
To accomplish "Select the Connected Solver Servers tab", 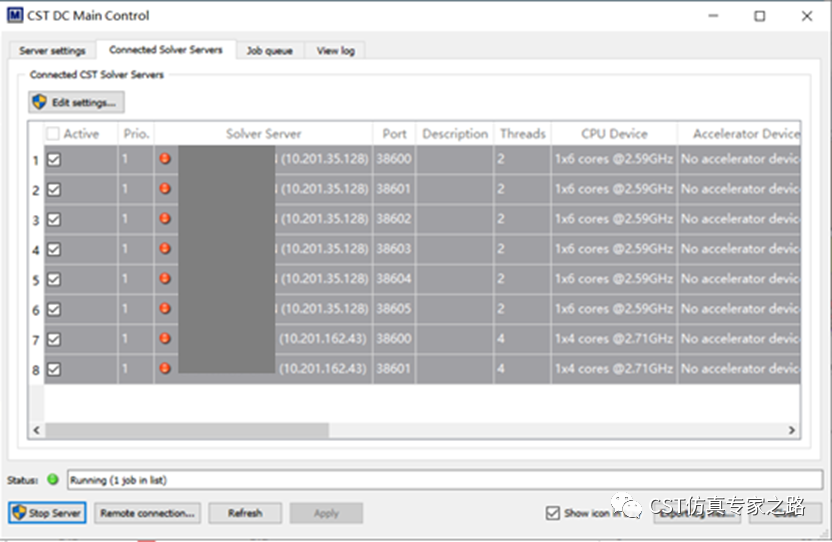I will click(166, 50).
